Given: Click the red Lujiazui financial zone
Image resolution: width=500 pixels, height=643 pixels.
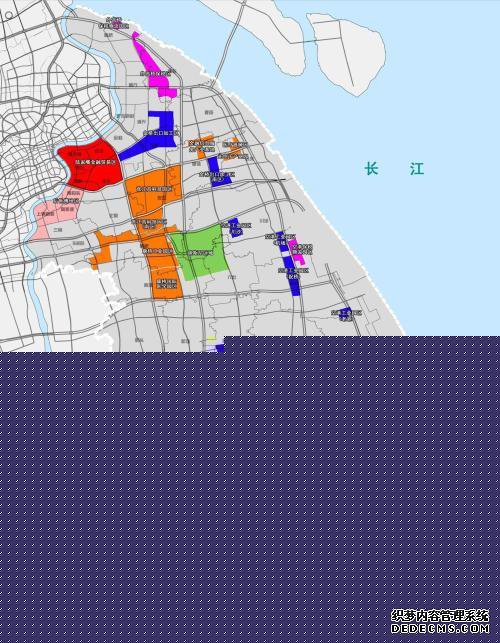Looking at the screenshot, I should click(91, 165).
